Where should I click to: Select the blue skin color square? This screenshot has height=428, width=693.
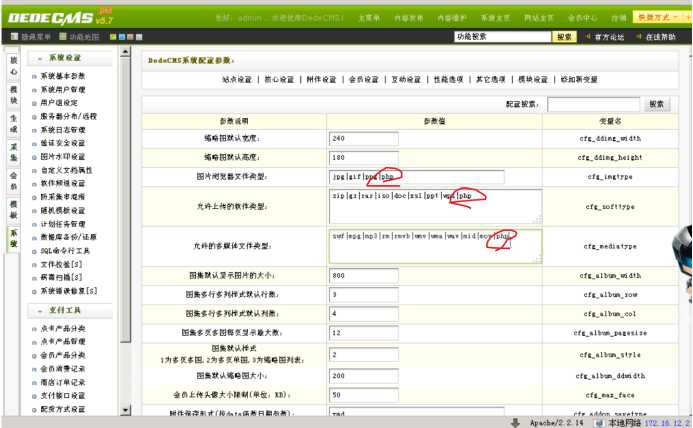click(x=122, y=37)
